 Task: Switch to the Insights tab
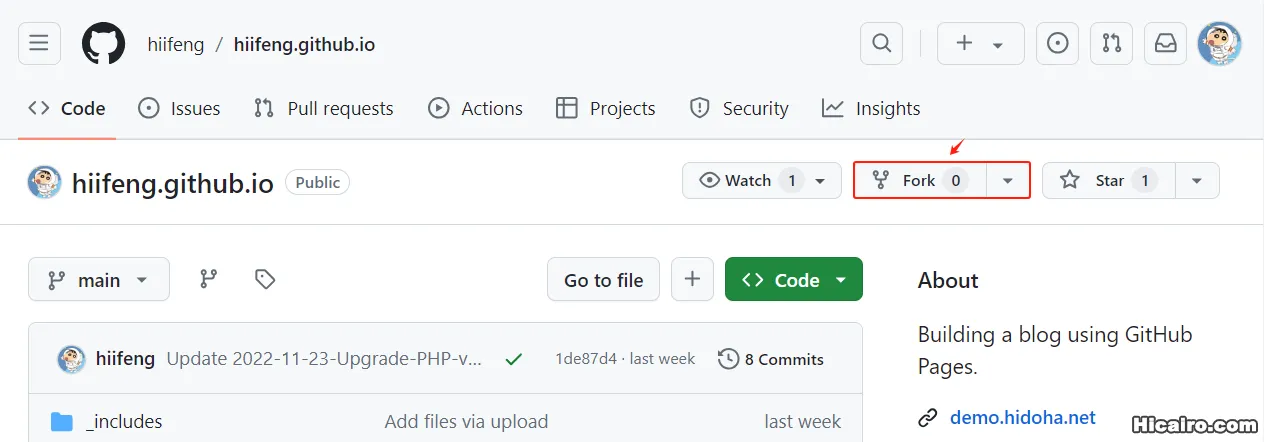click(x=871, y=108)
